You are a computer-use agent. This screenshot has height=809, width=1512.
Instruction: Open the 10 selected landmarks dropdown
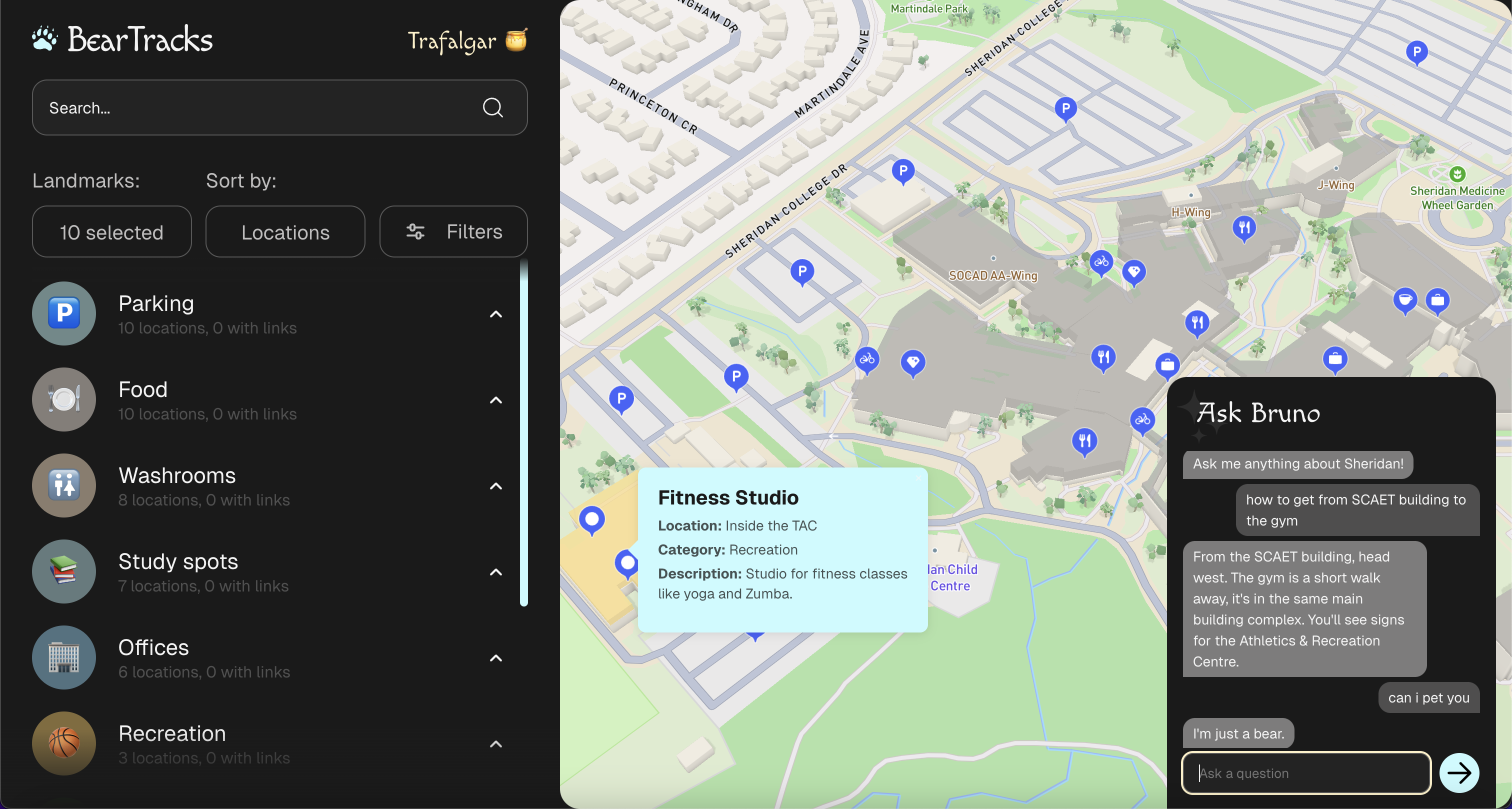[x=111, y=232]
